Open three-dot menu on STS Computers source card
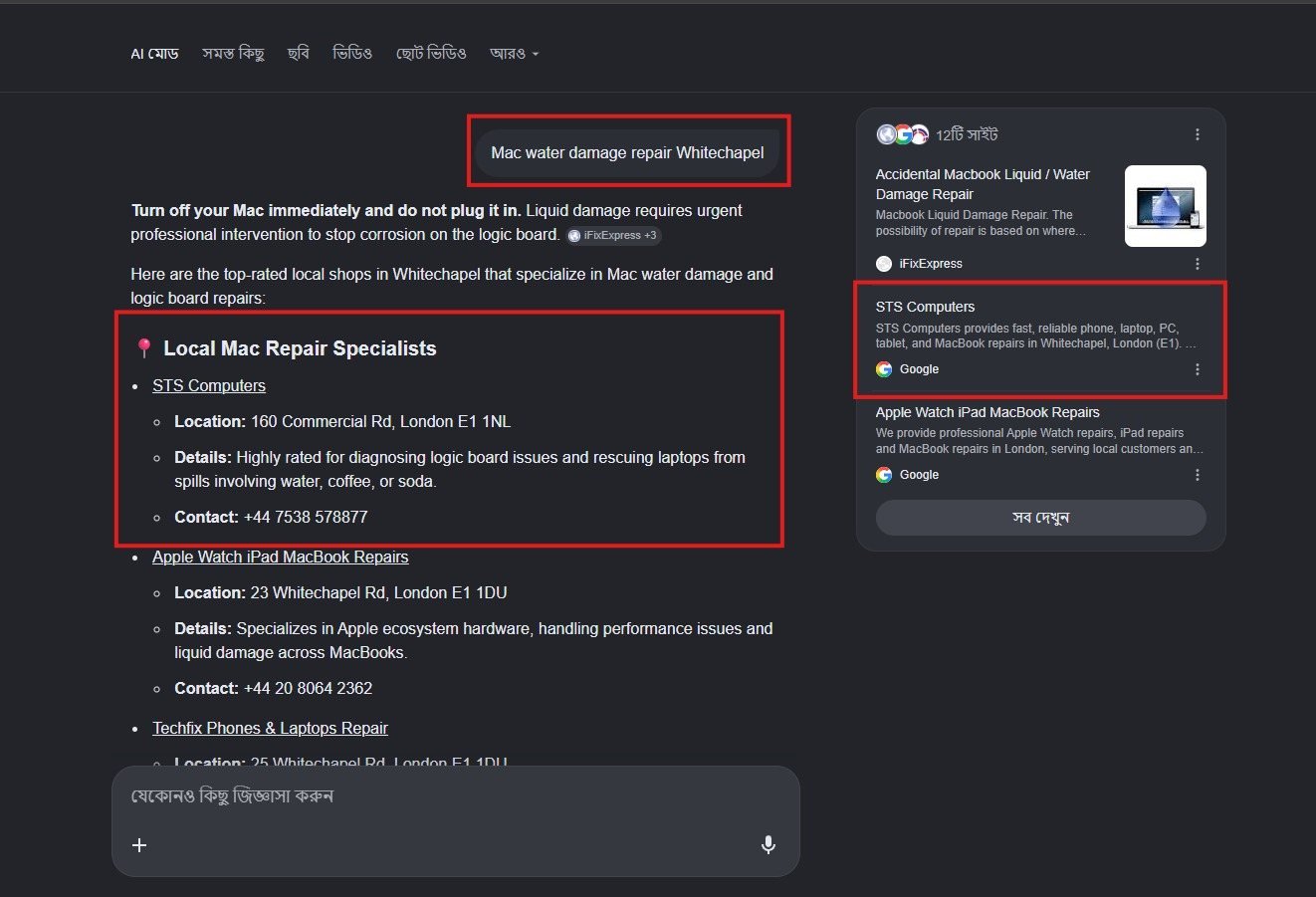Viewport: 1316px width, 897px height. [x=1197, y=369]
